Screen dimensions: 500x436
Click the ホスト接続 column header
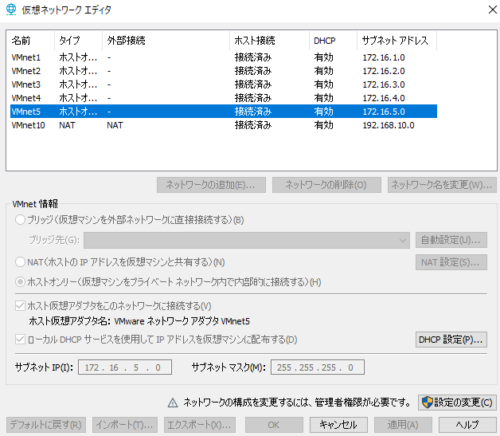pyautogui.click(x=269, y=41)
